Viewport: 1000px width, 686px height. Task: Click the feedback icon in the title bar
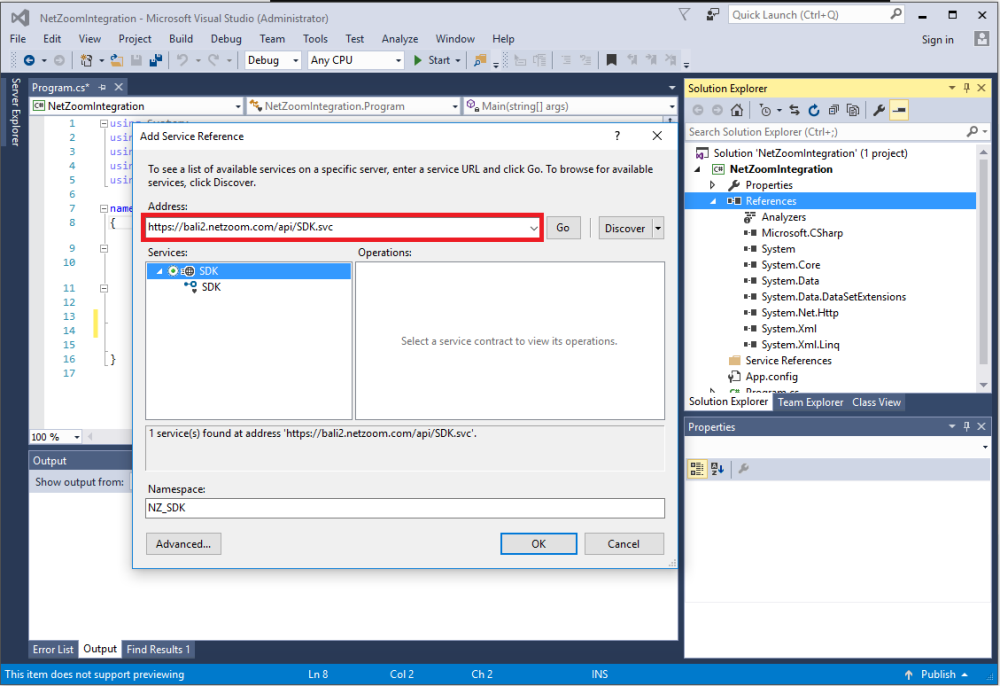point(712,15)
